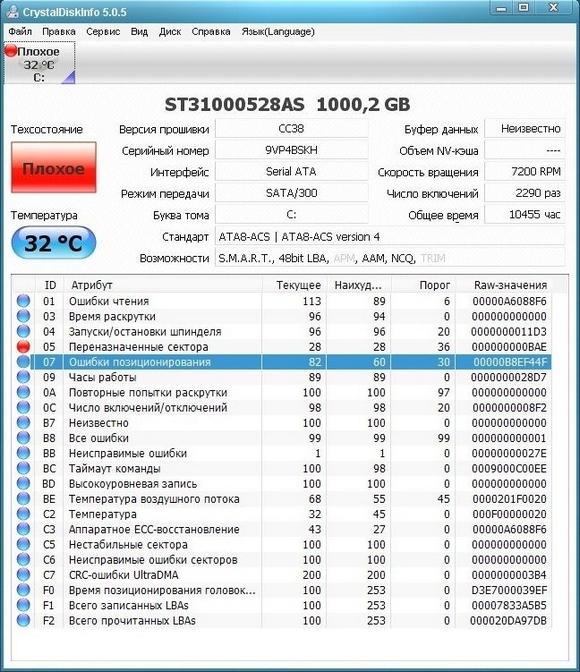The height and width of the screenshot is (672, 580).
Task: Select the Ошибки позиционирования attribute text
Action: coord(140,362)
